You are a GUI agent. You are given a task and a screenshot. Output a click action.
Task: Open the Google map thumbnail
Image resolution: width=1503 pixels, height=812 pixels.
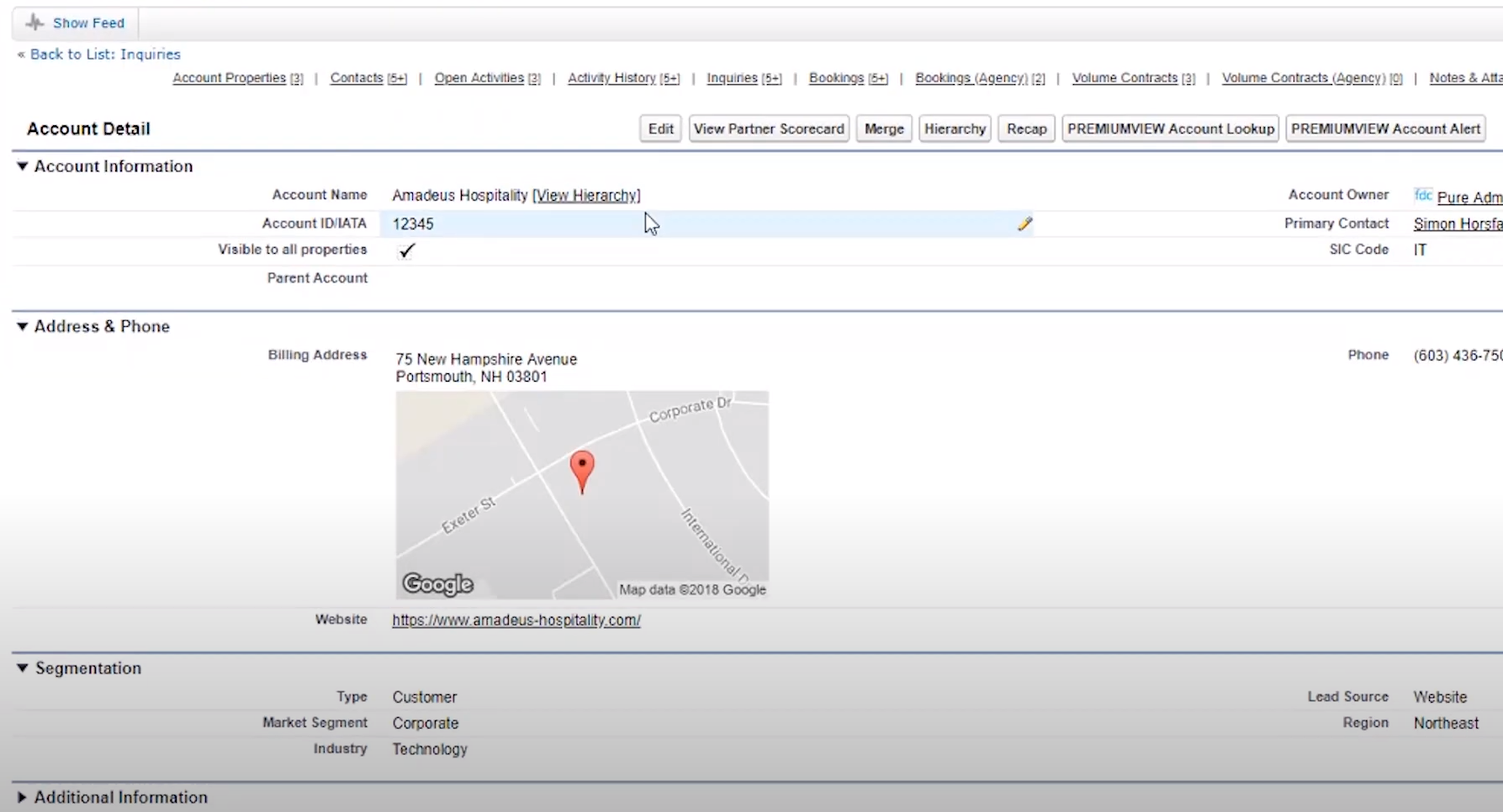[x=582, y=495]
